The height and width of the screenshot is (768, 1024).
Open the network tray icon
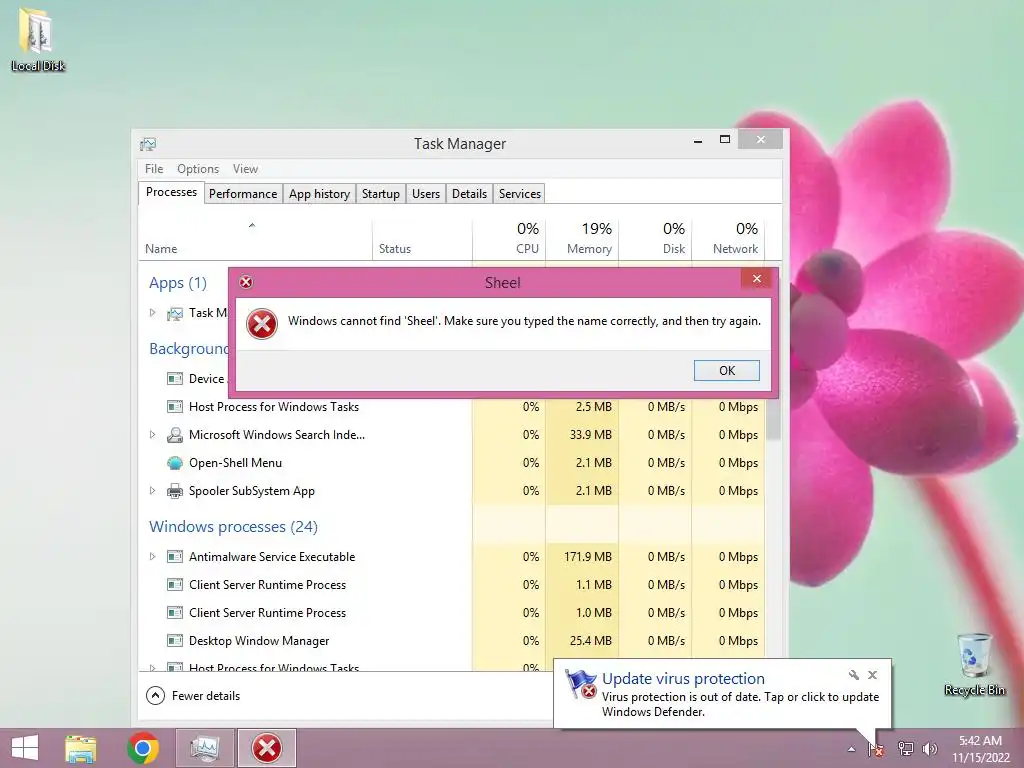(905, 748)
